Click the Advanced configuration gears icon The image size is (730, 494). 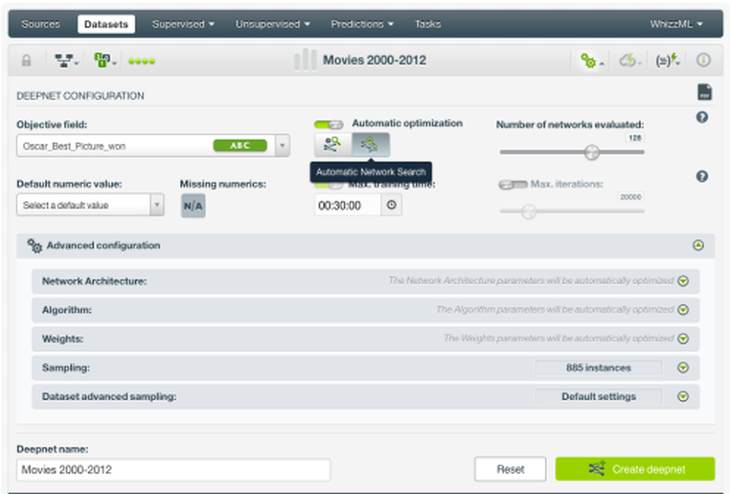coord(34,245)
